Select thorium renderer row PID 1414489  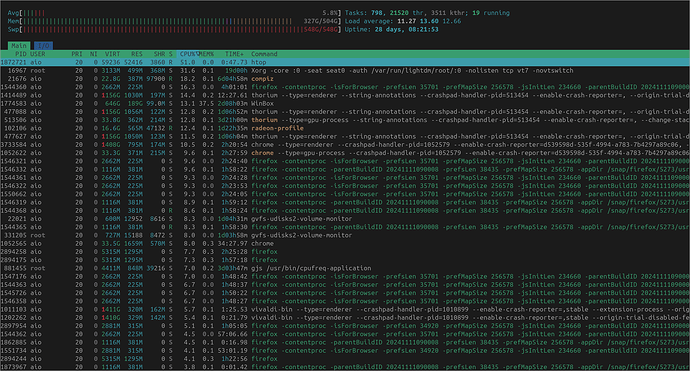(345, 96)
